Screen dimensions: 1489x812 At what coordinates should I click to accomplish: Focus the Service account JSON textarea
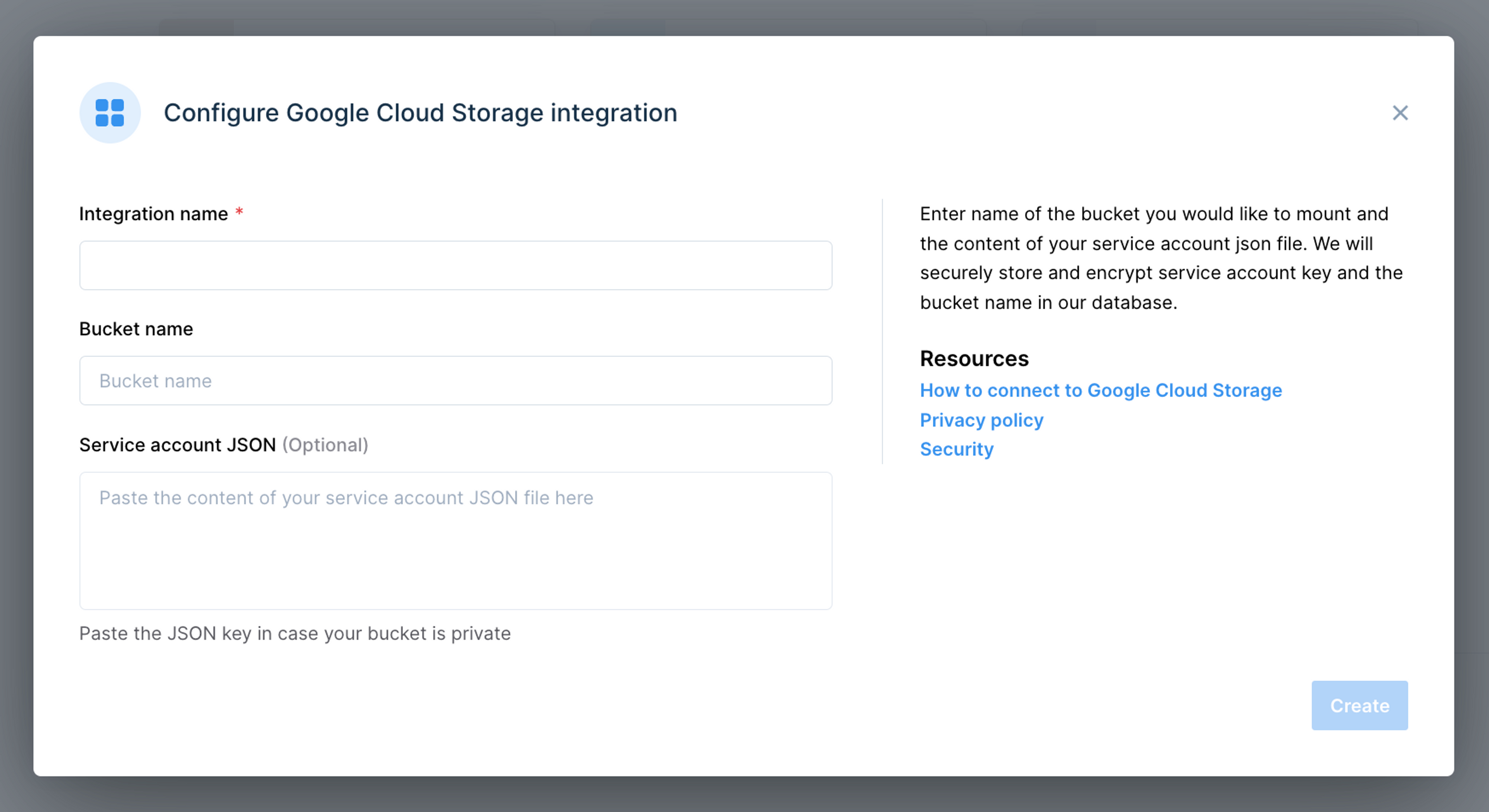tap(456, 541)
